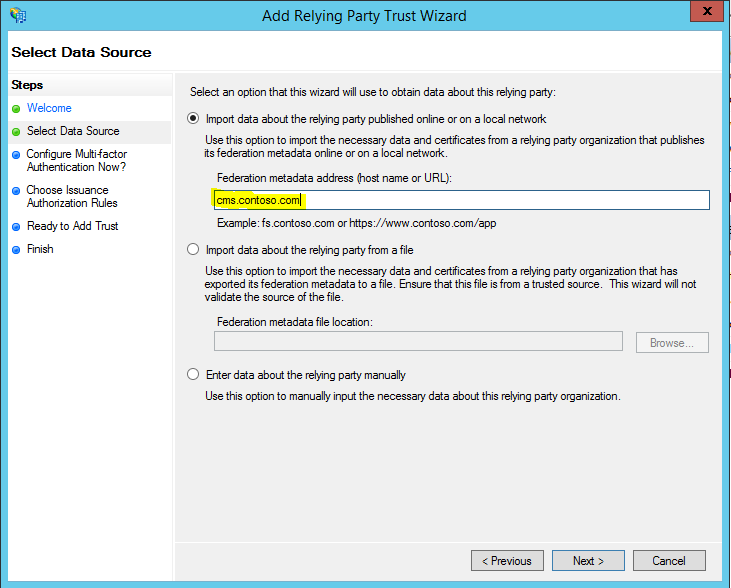The width and height of the screenshot is (731, 588).
Task: Click the 'Federation metadata address' label
Action: point(334,178)
